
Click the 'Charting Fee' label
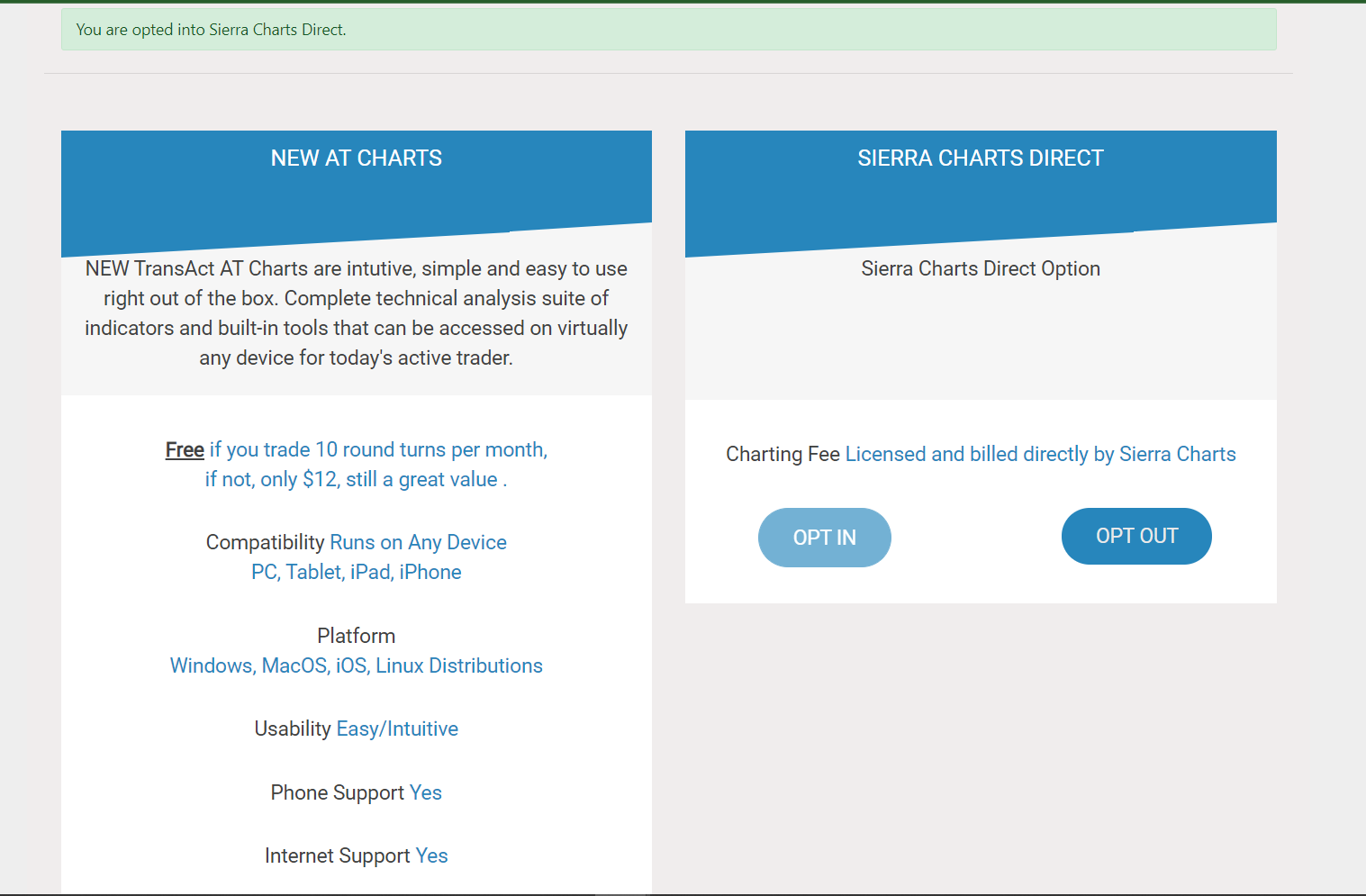[x=783, y=455]
